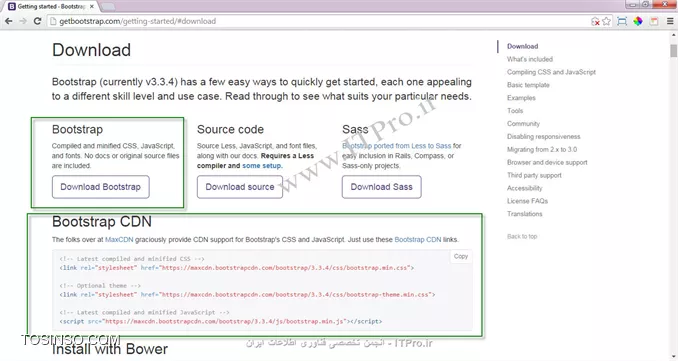Jump to Examples in sidebar navigation
The image size is (678, 361).
click(521, 98)
